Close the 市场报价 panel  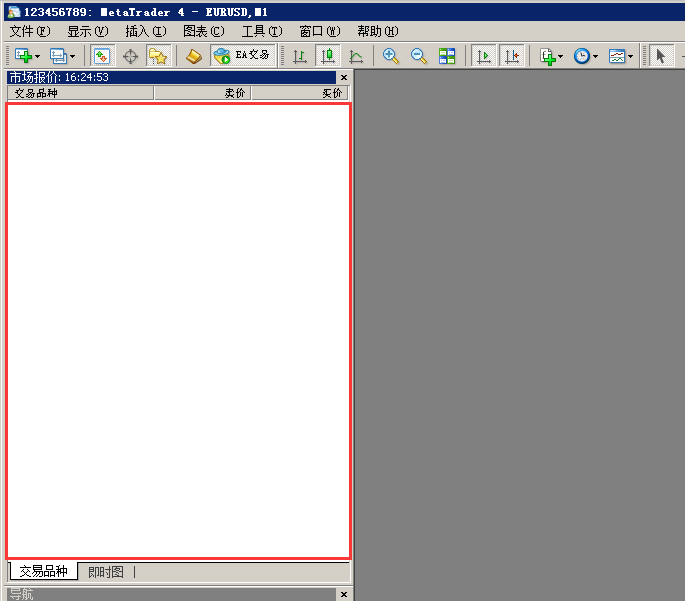(x=344, y=77)
